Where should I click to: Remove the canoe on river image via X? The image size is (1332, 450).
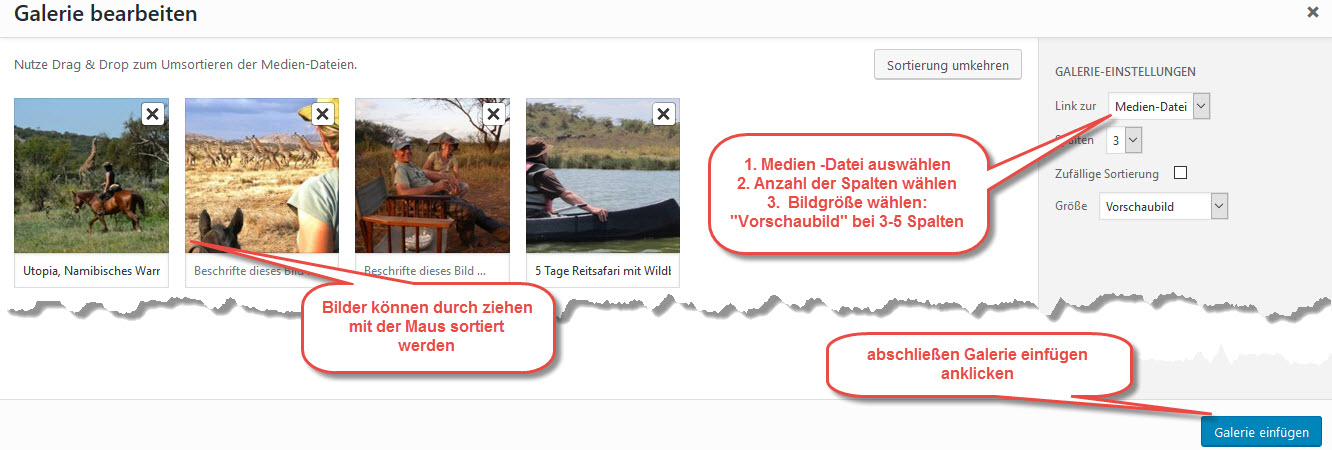pos(663,114)
